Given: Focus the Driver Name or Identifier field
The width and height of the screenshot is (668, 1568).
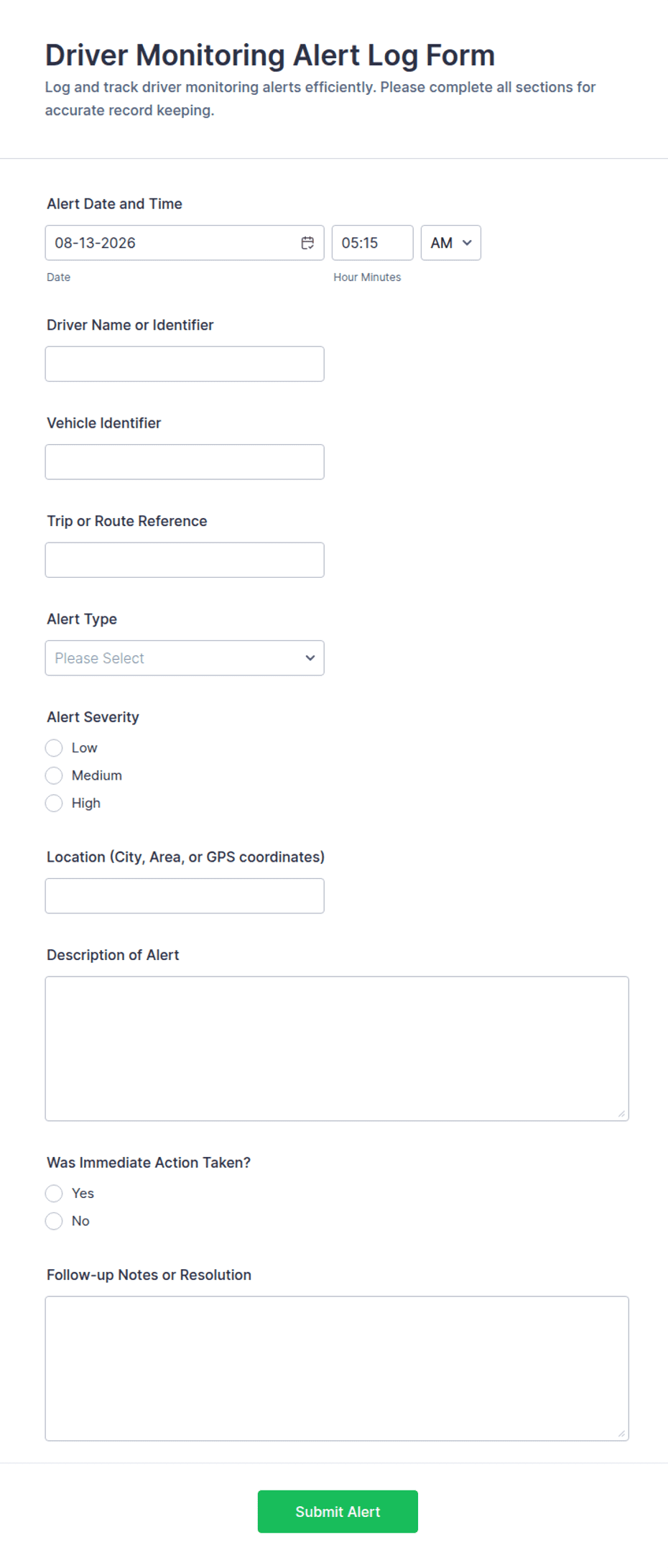Looking at the screenshot, I should pos(185,364).
